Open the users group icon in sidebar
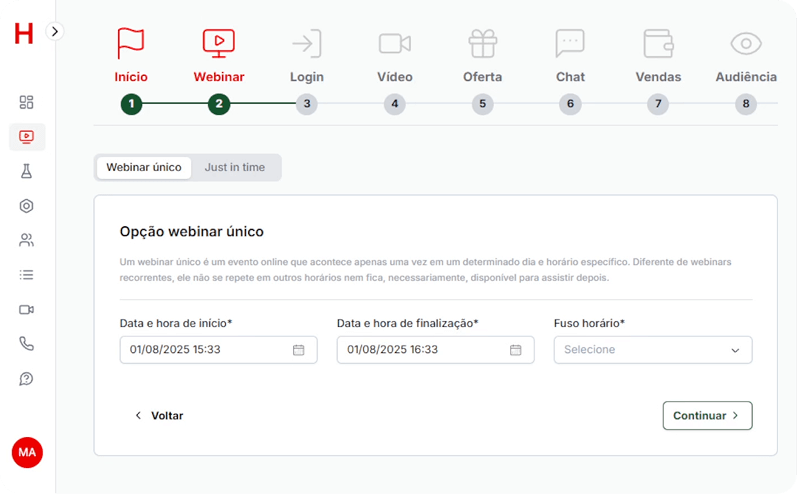The width and height of the screenshot is (797, 494). click(27, 240)
